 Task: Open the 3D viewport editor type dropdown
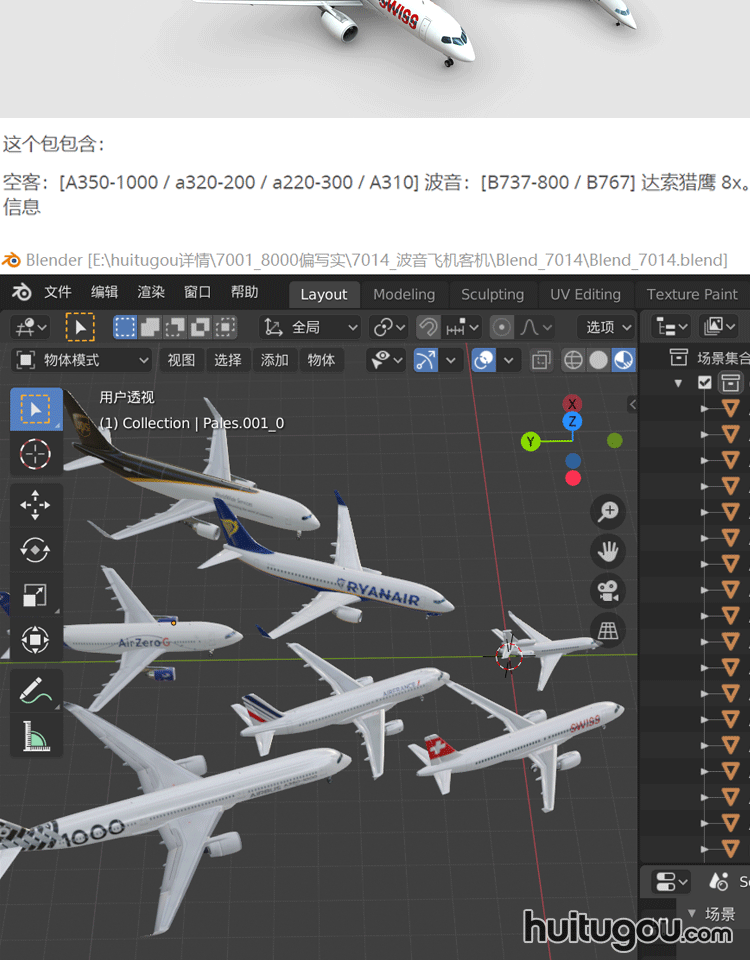[31, 327]
